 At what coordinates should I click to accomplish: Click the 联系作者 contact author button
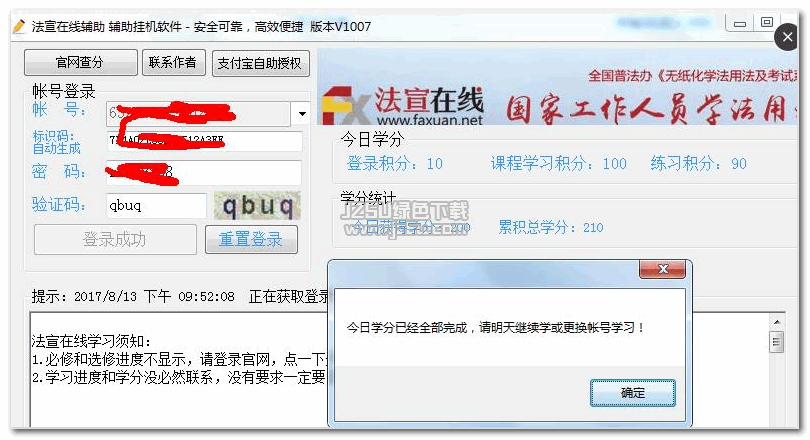[174, 62]
